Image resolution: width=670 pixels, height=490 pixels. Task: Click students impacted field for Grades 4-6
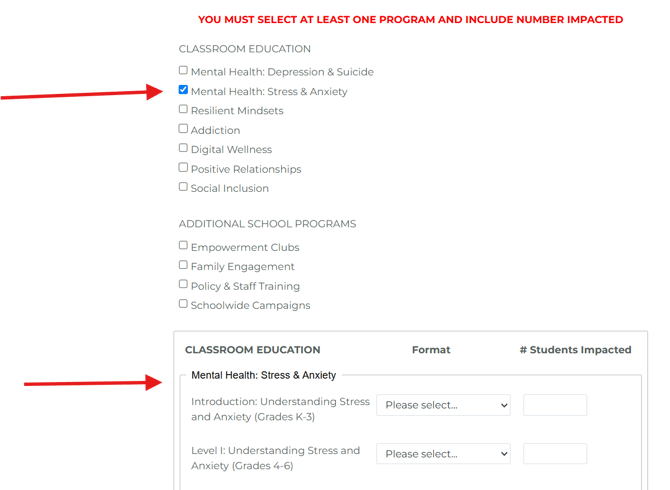click(x=555, y=454)
